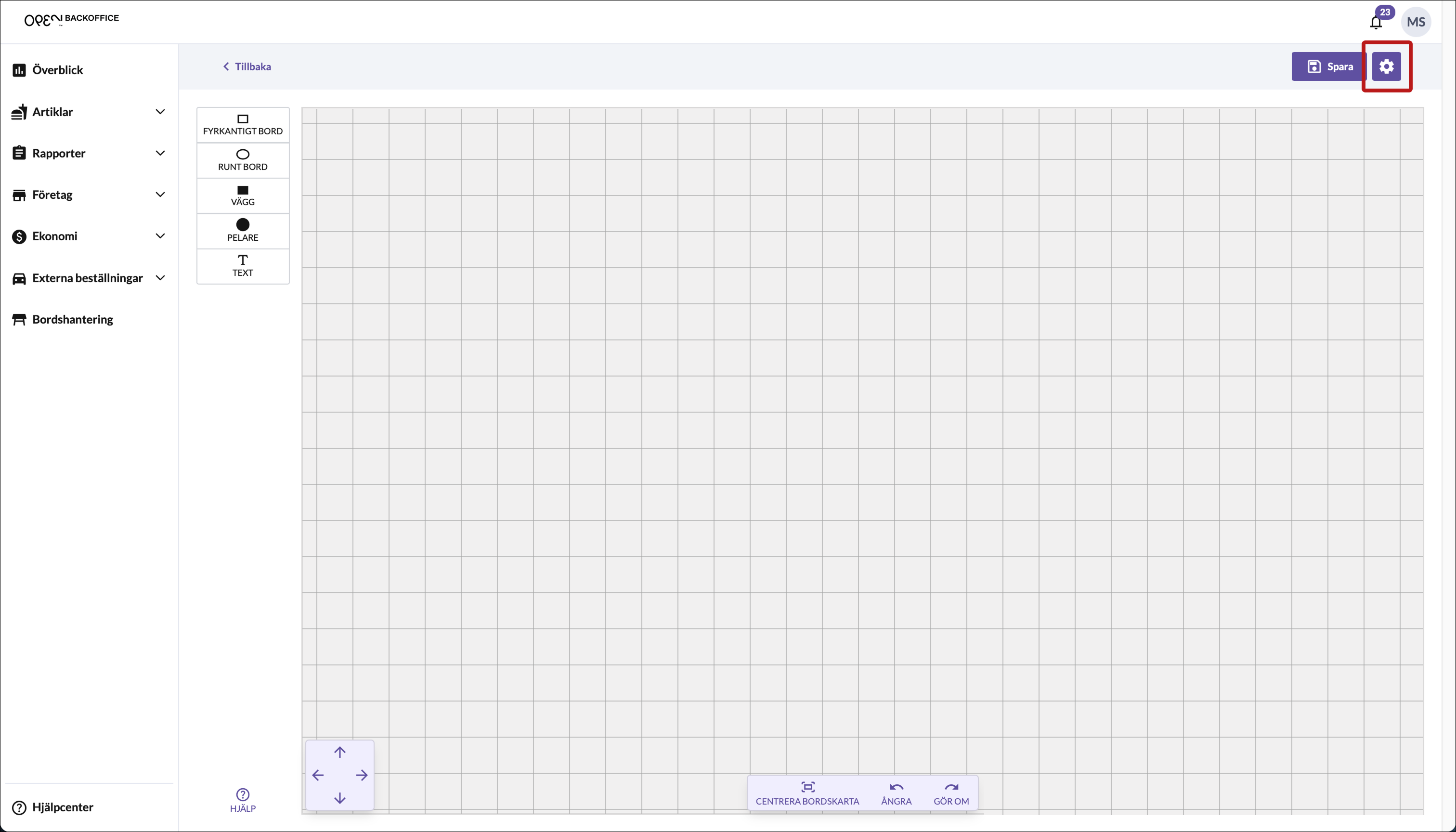The height and width of the screenshot is (832, 1456).
Task: Expand the Företag chevron
Action: [160, 195]
